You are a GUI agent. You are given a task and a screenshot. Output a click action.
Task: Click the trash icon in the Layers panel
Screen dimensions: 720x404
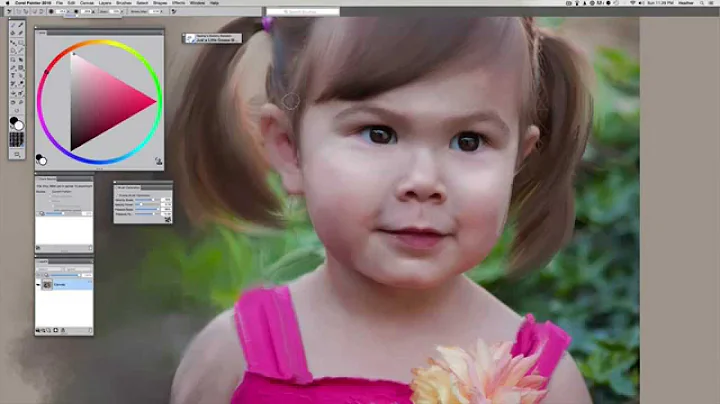click(x=90, y=331)
